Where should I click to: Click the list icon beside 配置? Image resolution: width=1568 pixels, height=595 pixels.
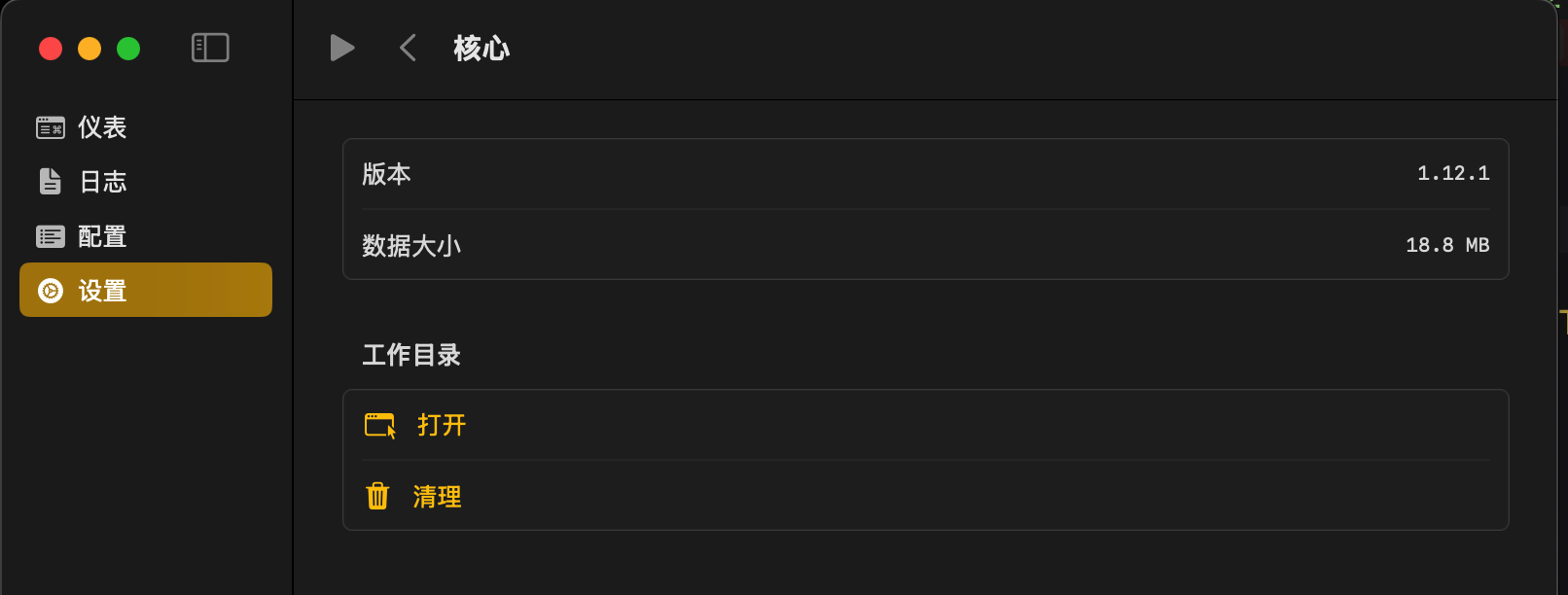51,236
